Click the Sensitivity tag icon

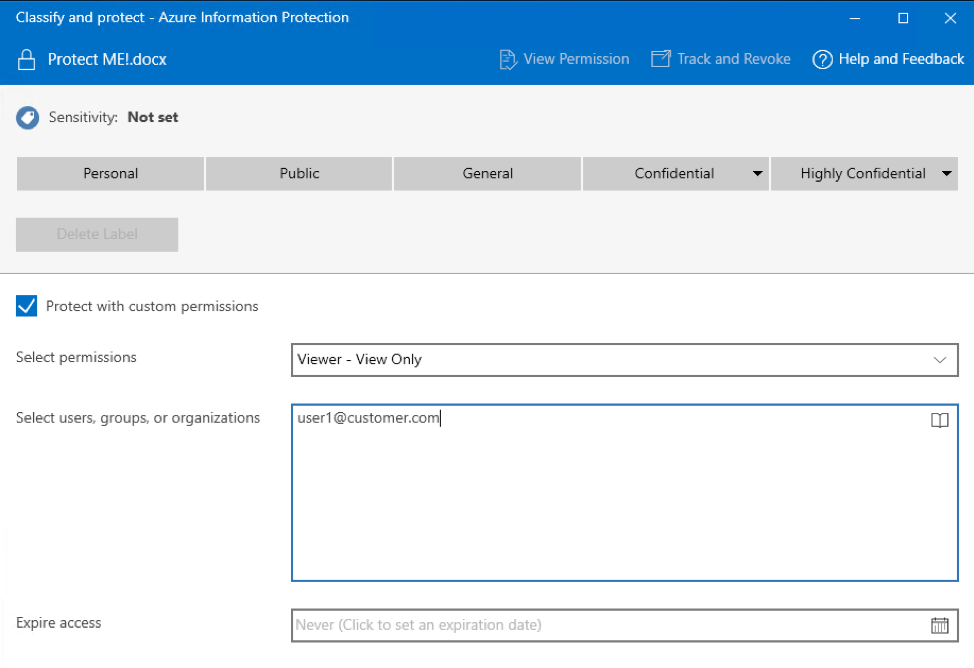27,117
